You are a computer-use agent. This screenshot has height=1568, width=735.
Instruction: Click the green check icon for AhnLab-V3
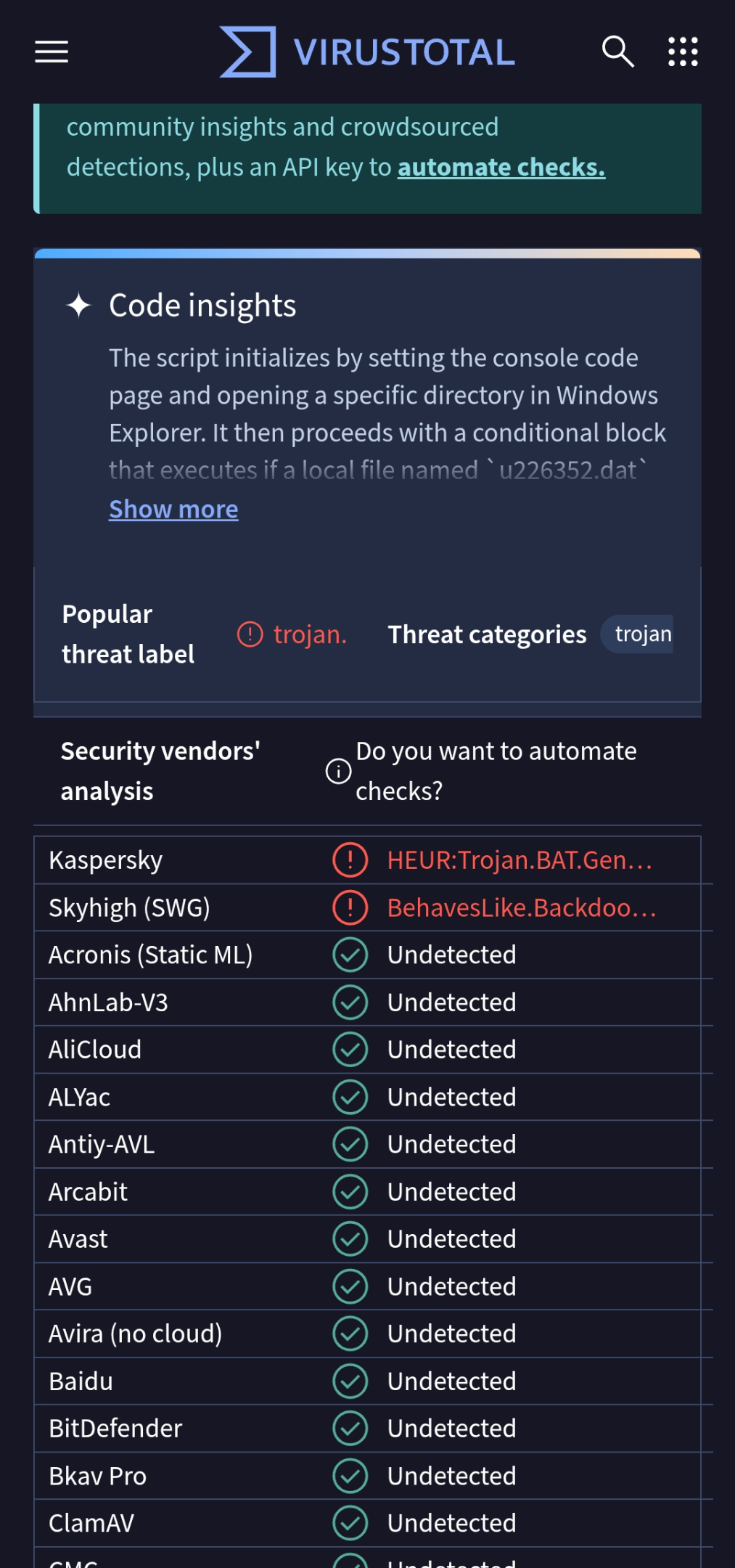pyautogui.click(x=350, y=1003)
